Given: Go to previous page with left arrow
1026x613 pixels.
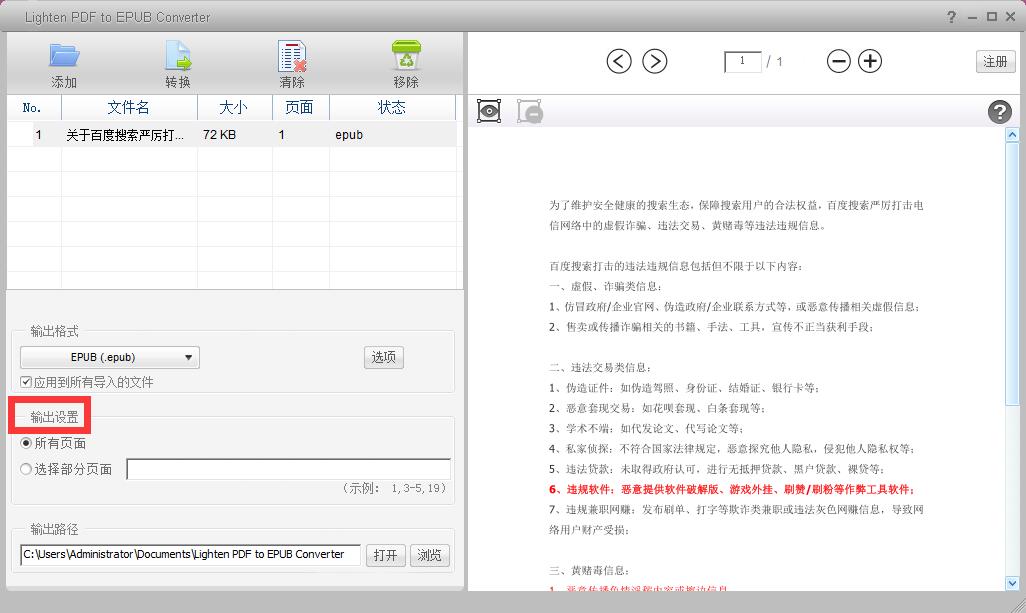Looking at the screenshot, I should pos(619,62).
